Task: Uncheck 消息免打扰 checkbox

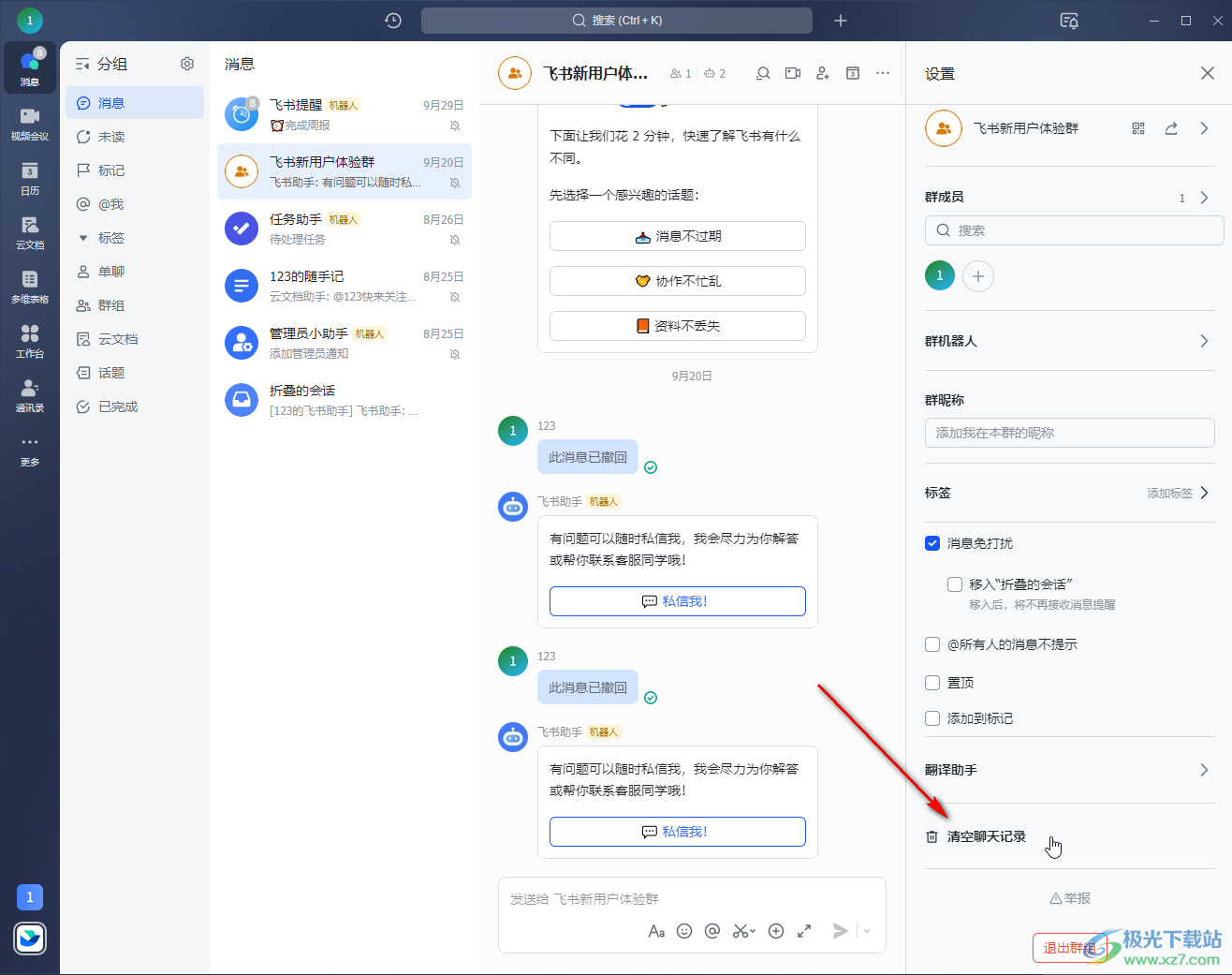Action: (932, 543)
